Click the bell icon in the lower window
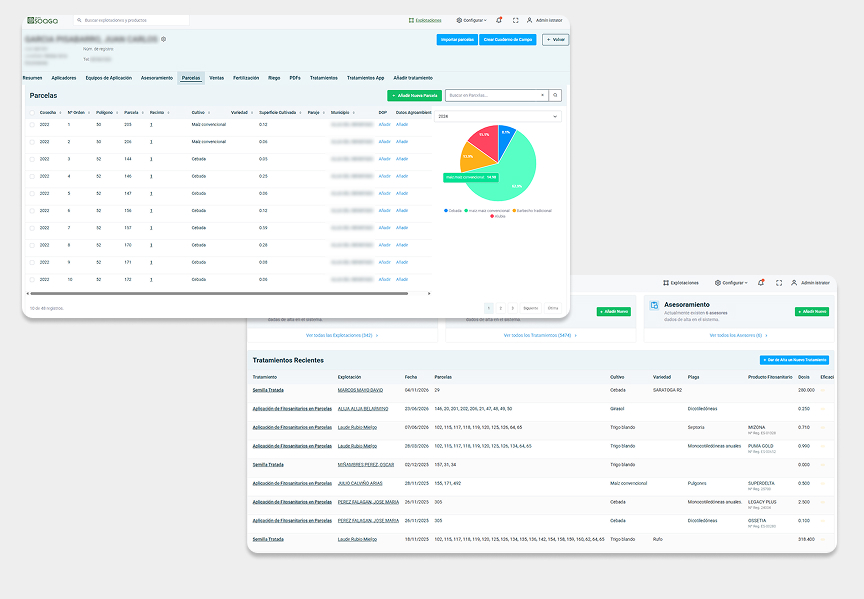864x599 pixels. (762, 283)
